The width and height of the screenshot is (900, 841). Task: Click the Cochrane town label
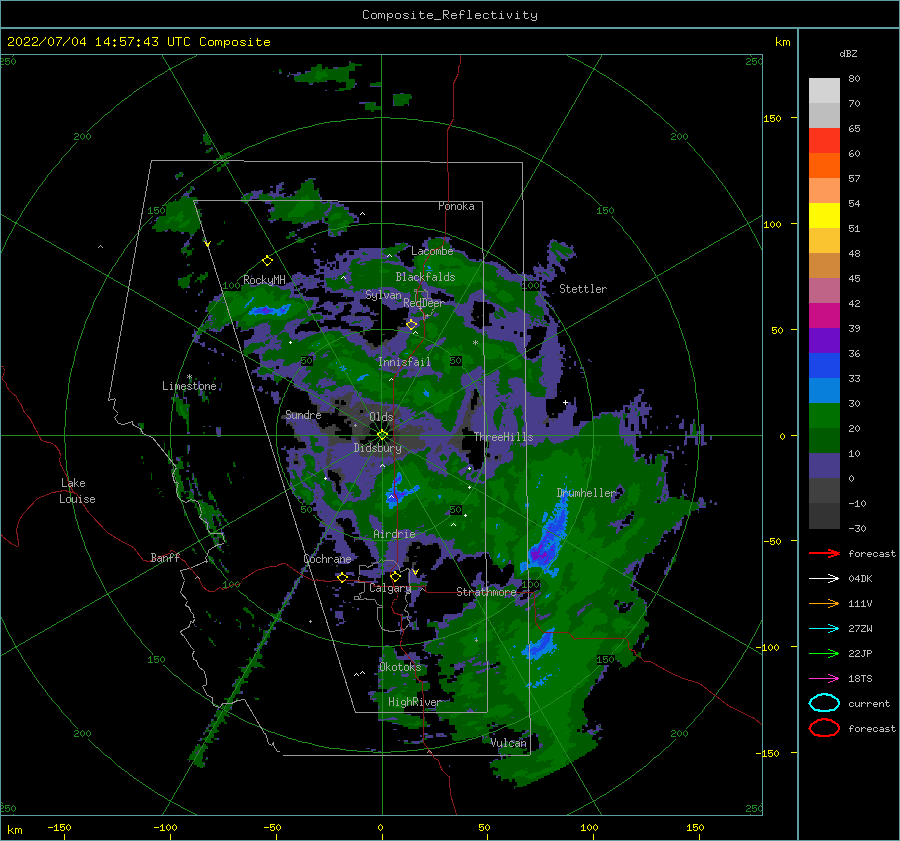tap(327, 559)
